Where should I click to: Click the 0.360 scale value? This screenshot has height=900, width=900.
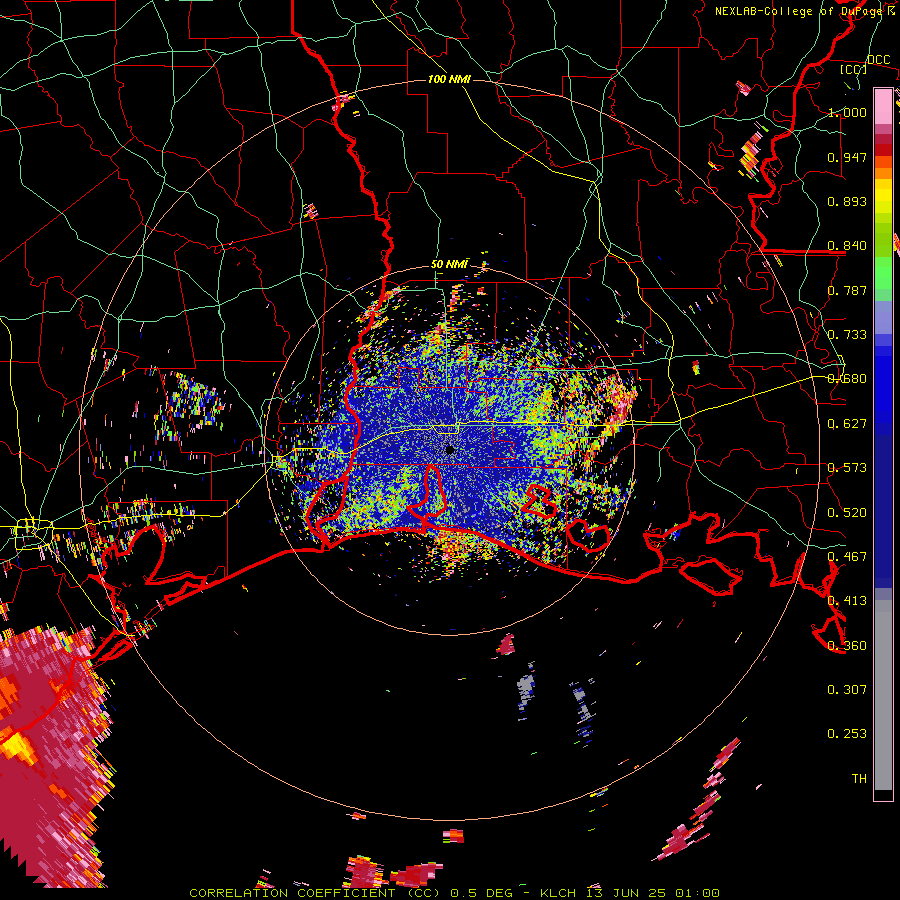tap(847, 646)
